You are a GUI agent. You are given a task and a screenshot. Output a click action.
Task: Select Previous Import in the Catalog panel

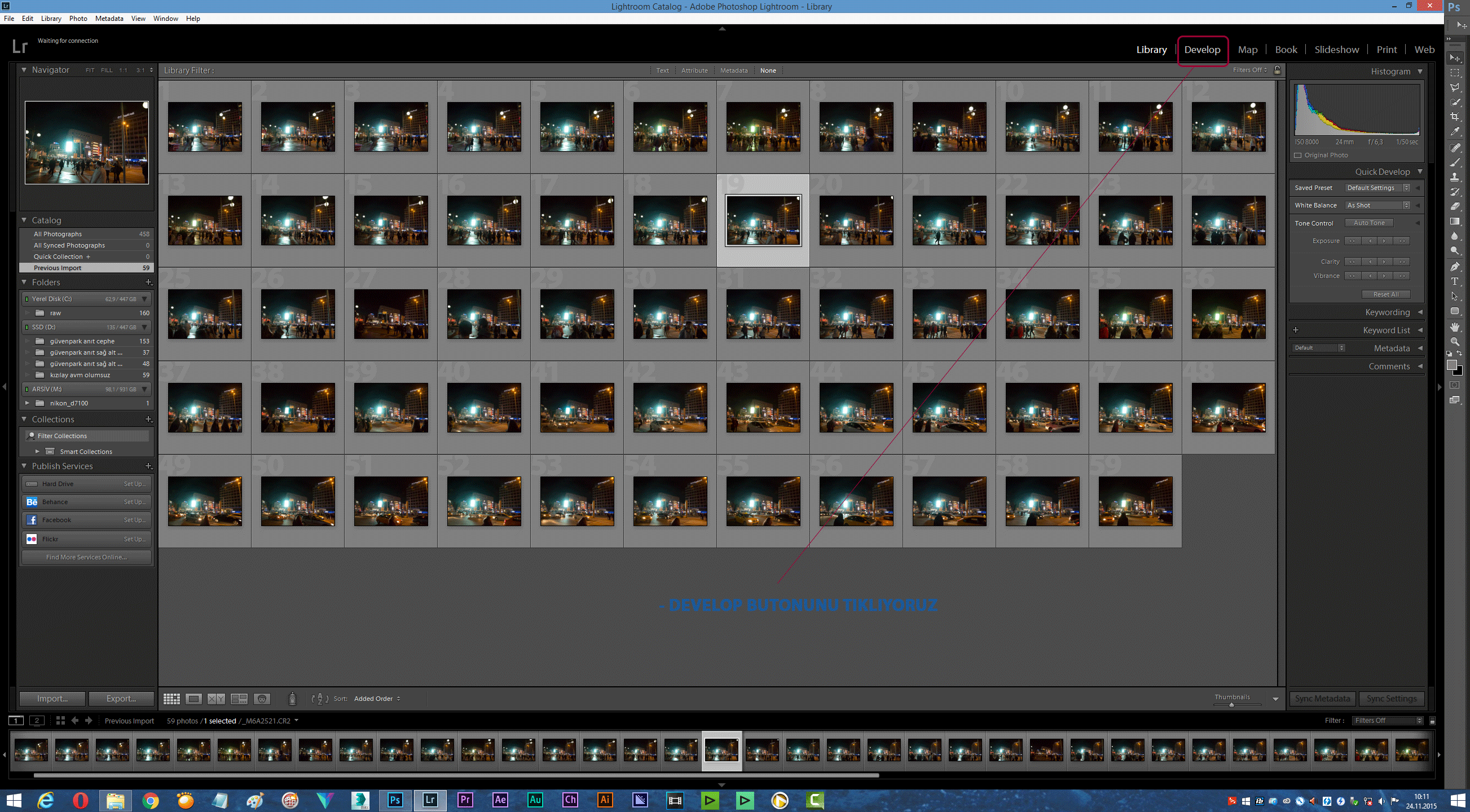pos(57,268)
